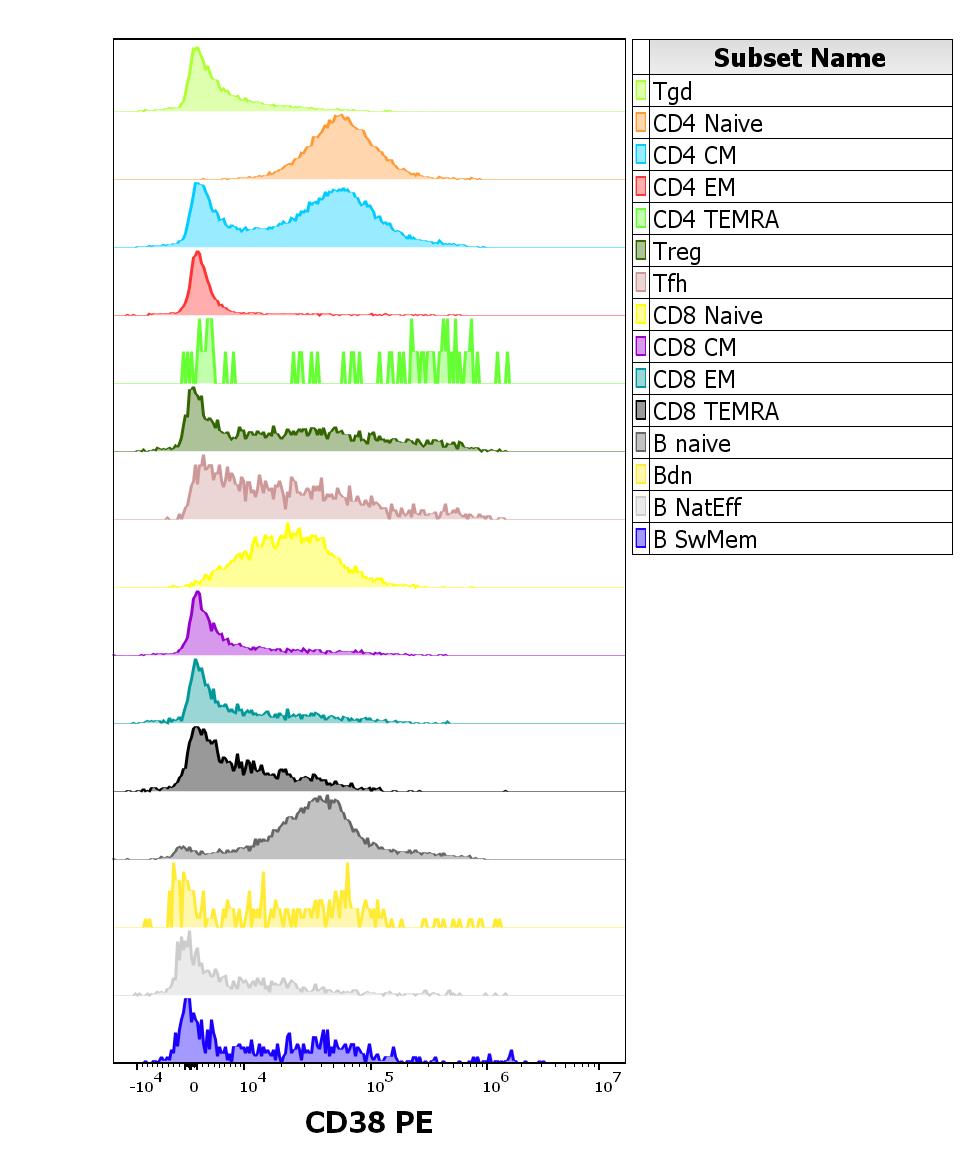Click the CD8 CM purple legend swatch

641,347
